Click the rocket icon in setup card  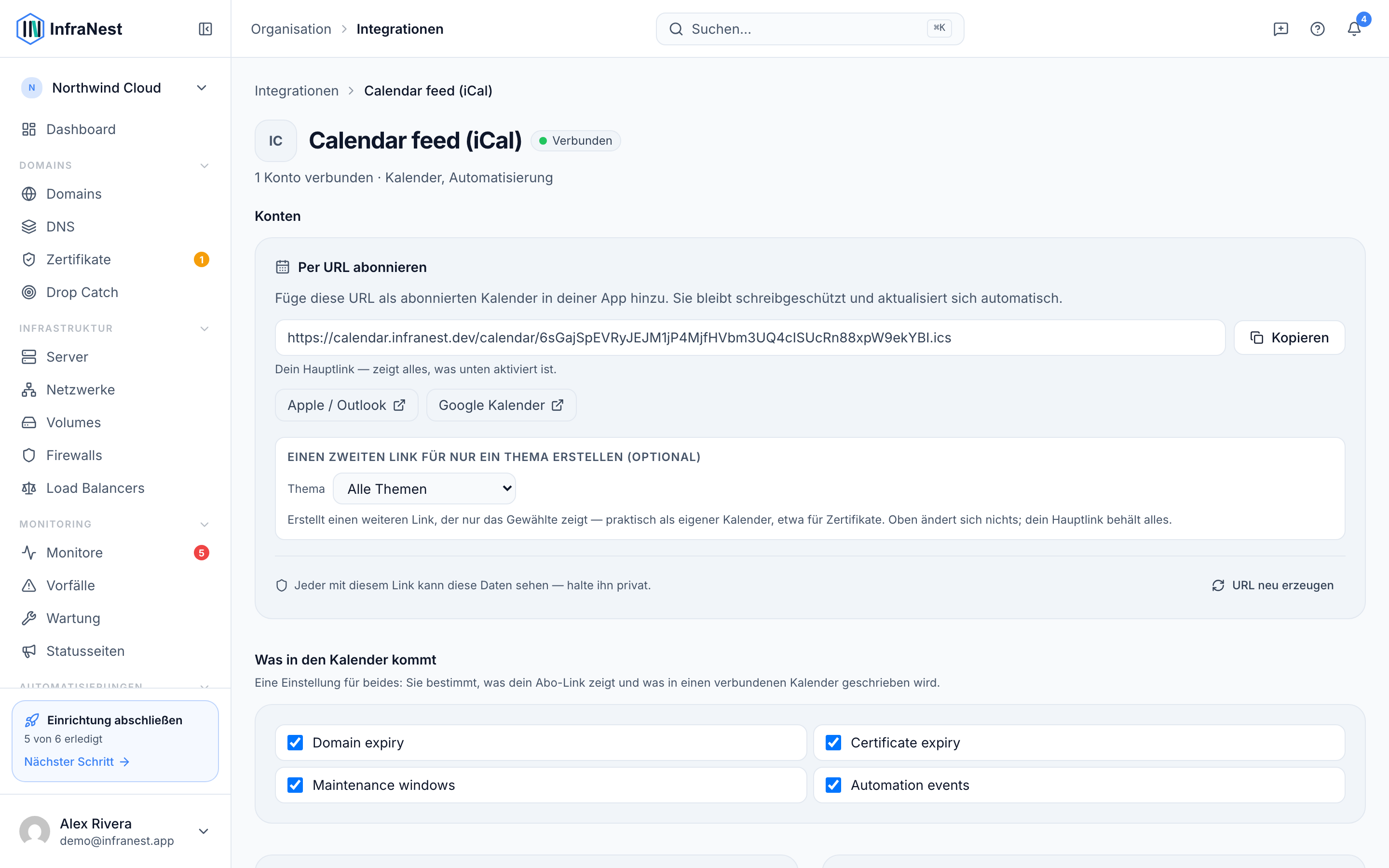click(32, 720)
